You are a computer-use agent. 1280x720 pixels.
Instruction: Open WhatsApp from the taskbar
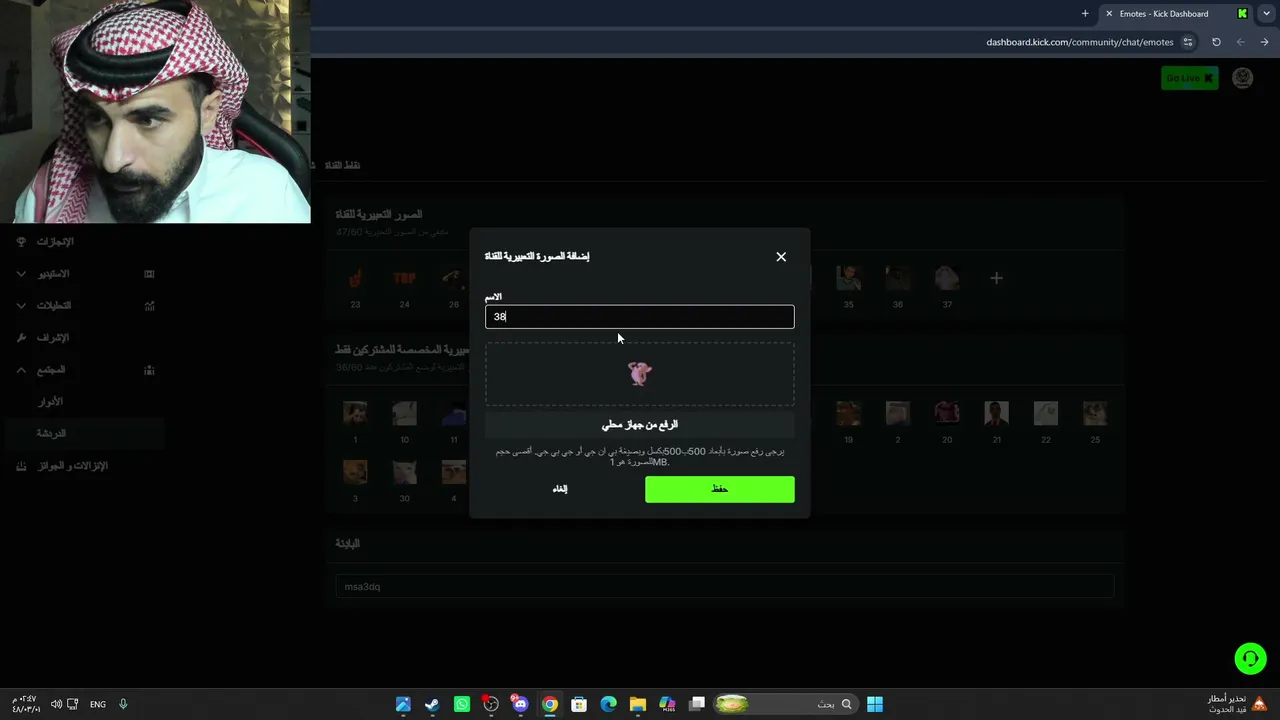[x=461, y=704]
